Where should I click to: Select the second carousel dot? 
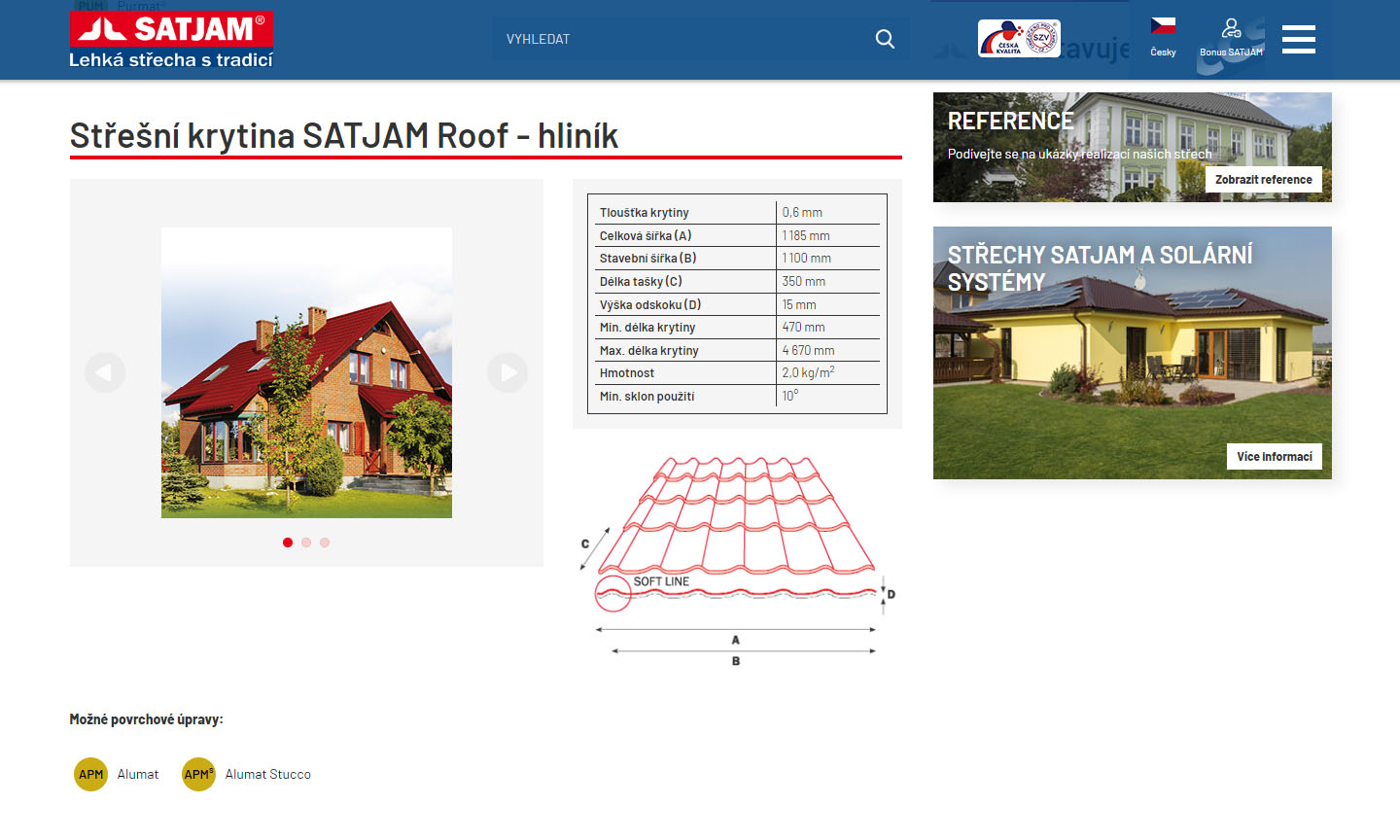tap(306, 542)
